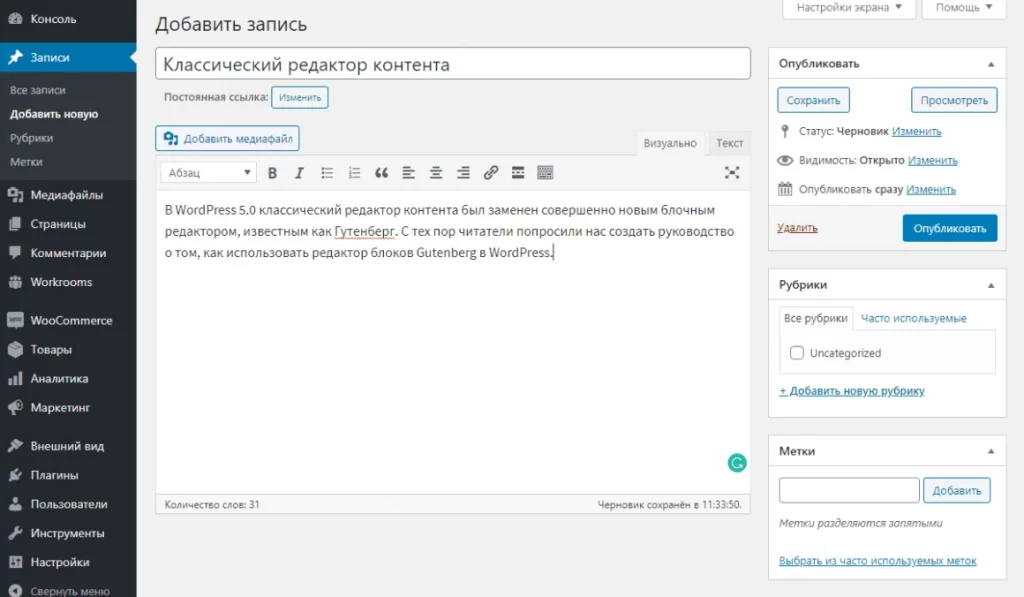Apply italic formatting to text
Viewport: 1024px width, 597px height.
tap(299, 173)
